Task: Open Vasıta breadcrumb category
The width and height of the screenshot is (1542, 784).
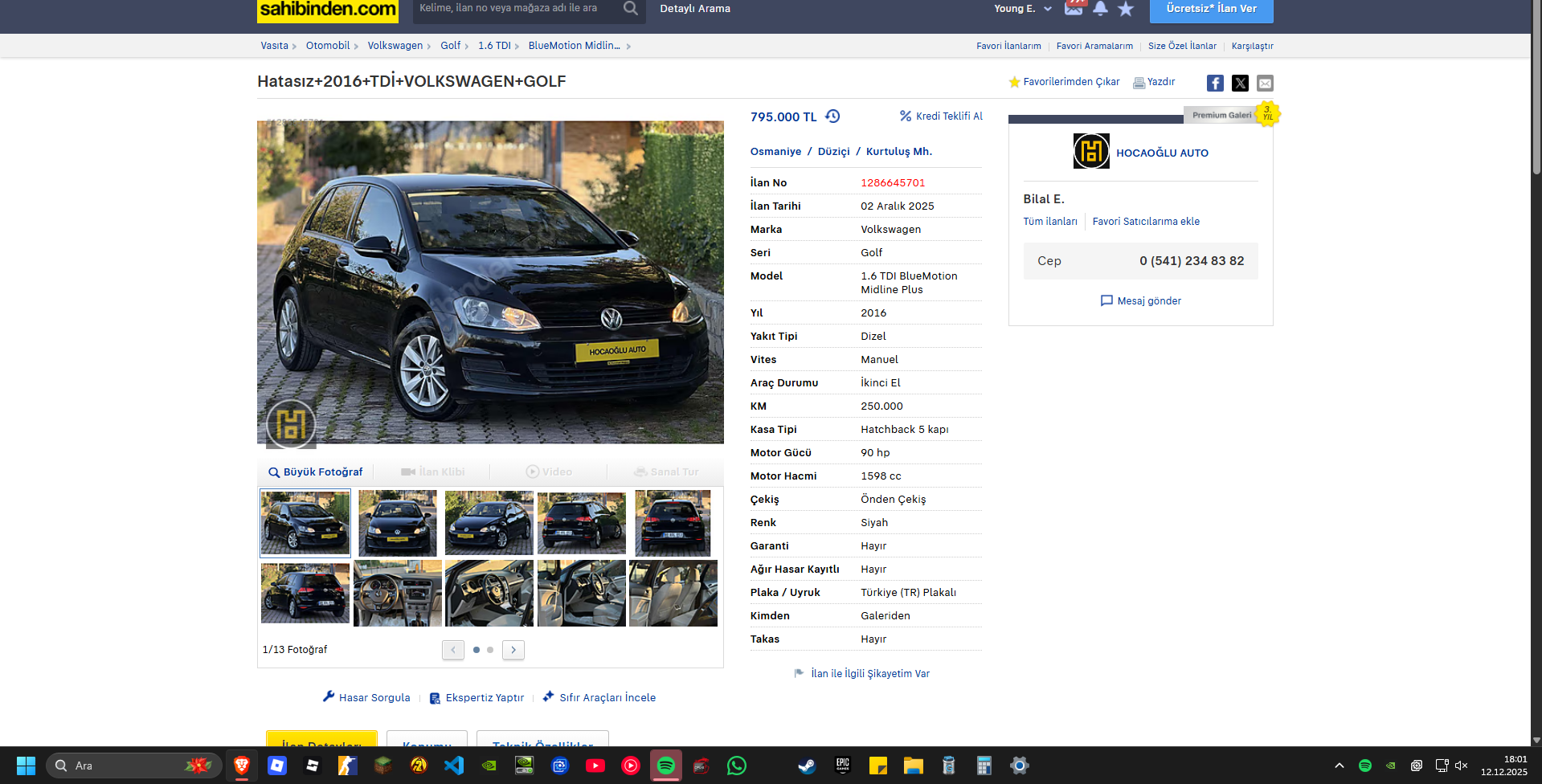Action: [x=274, y=46]
